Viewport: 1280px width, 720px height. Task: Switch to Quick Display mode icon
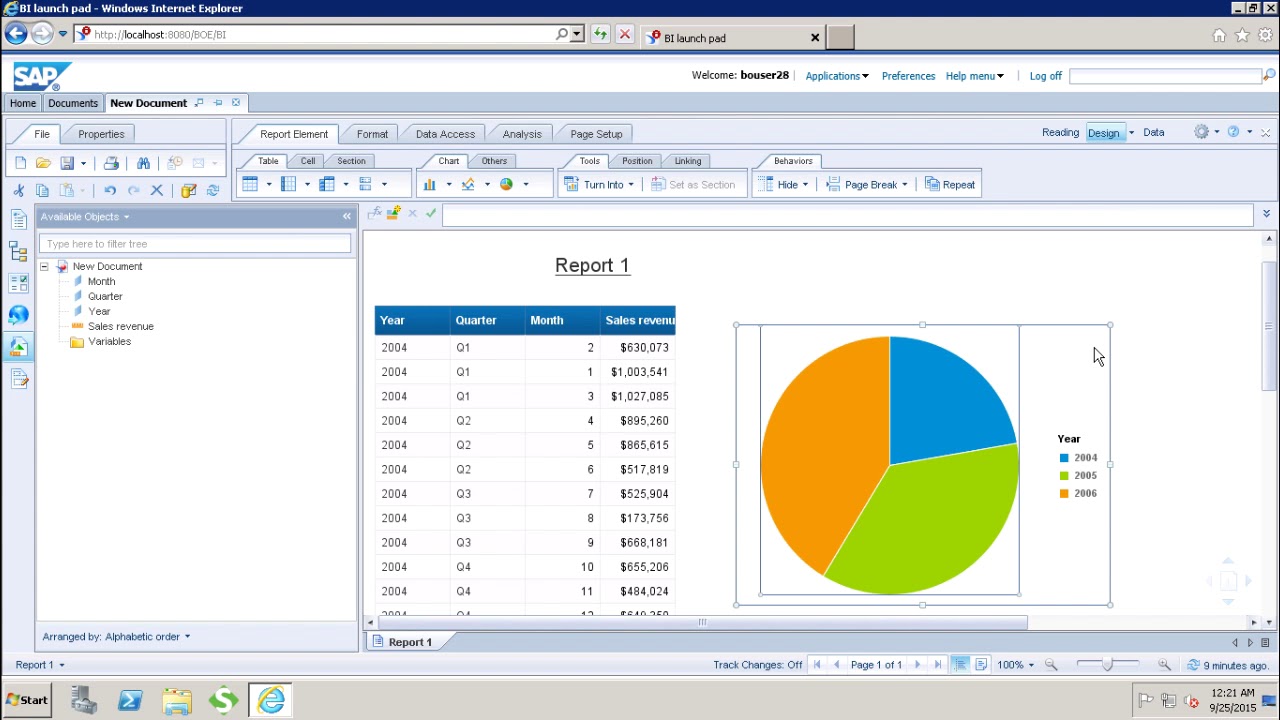960,665
